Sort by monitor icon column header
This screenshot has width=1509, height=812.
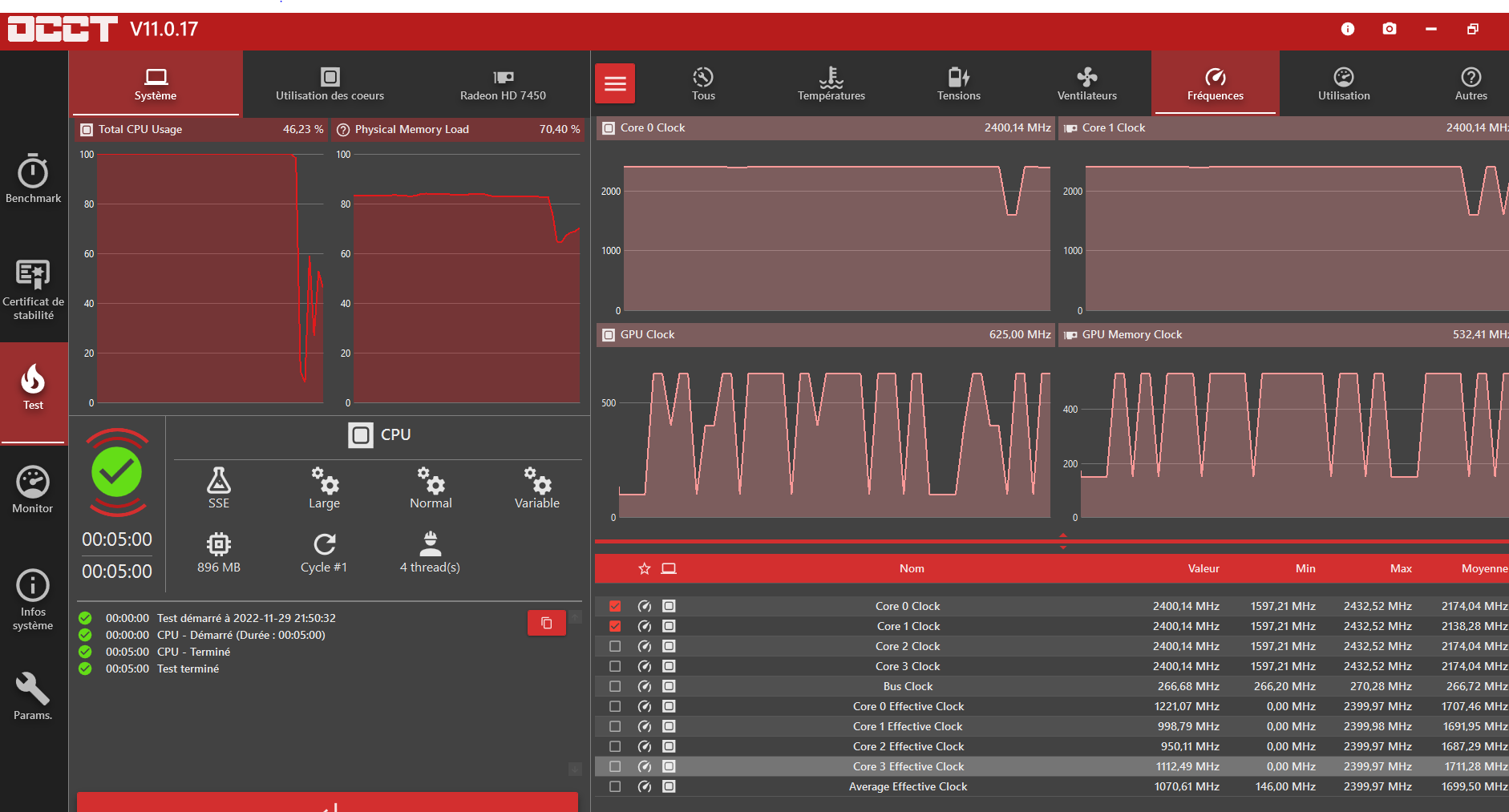point(669,568)
